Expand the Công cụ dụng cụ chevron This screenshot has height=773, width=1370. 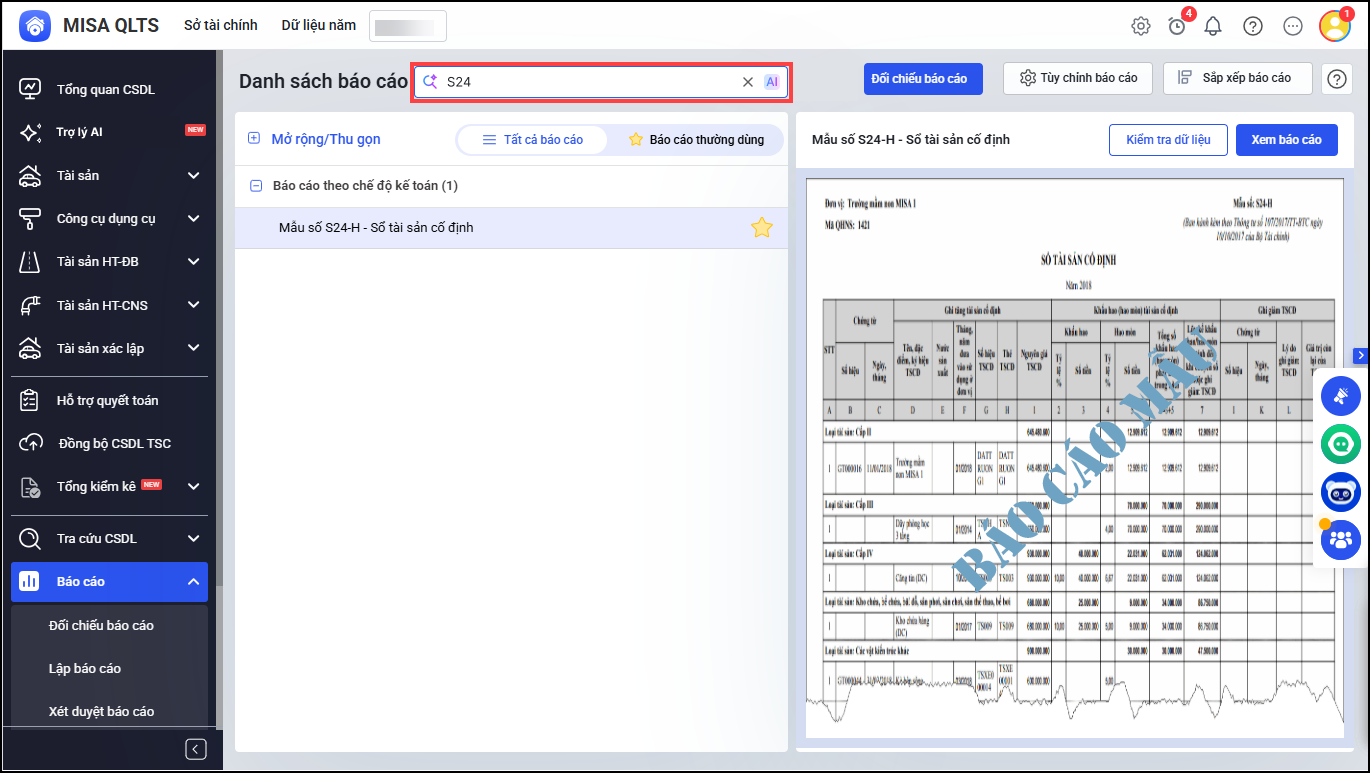pos(193,219)
